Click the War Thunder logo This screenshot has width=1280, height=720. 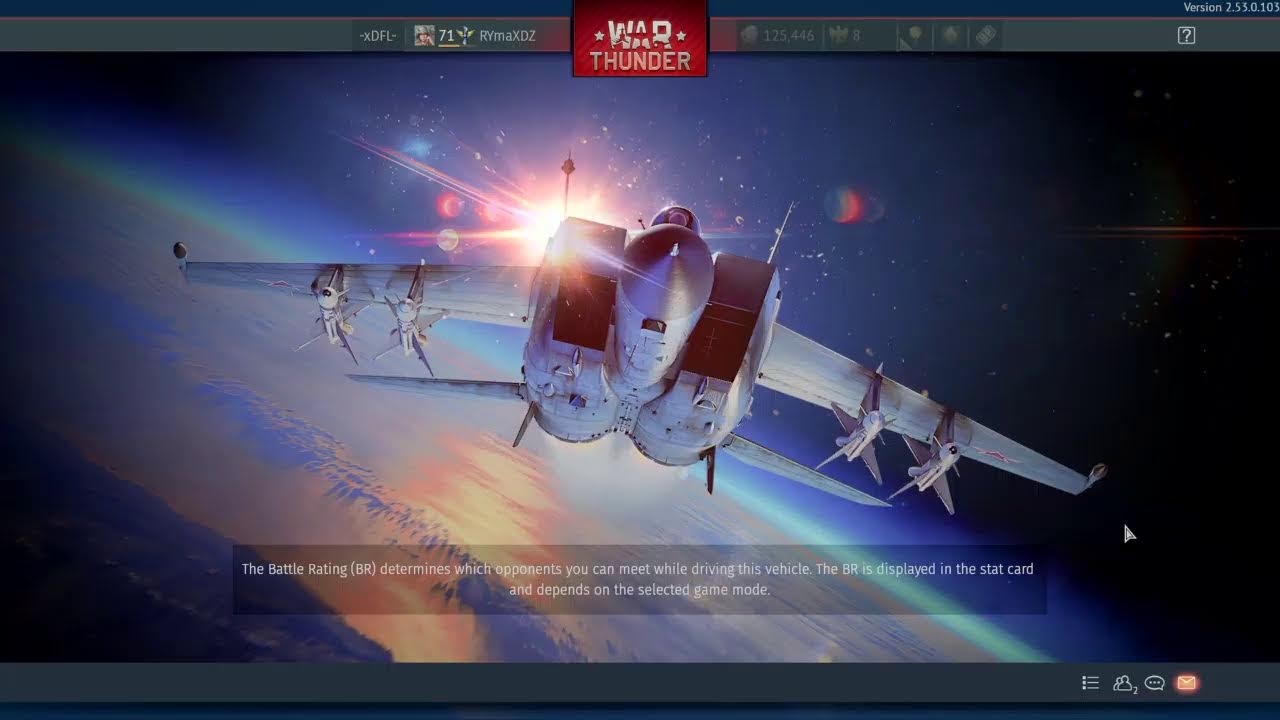pos(640,38)
